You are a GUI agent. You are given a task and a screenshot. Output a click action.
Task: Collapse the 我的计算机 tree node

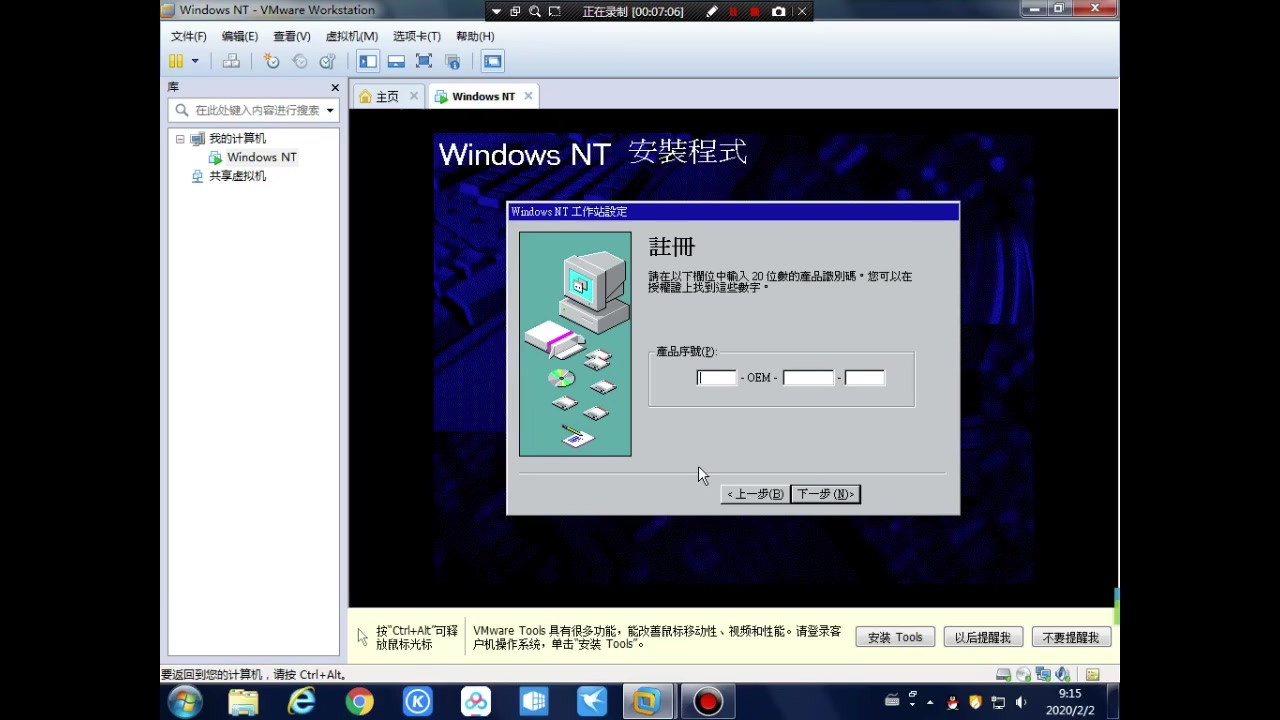click(x=180, y=138)
